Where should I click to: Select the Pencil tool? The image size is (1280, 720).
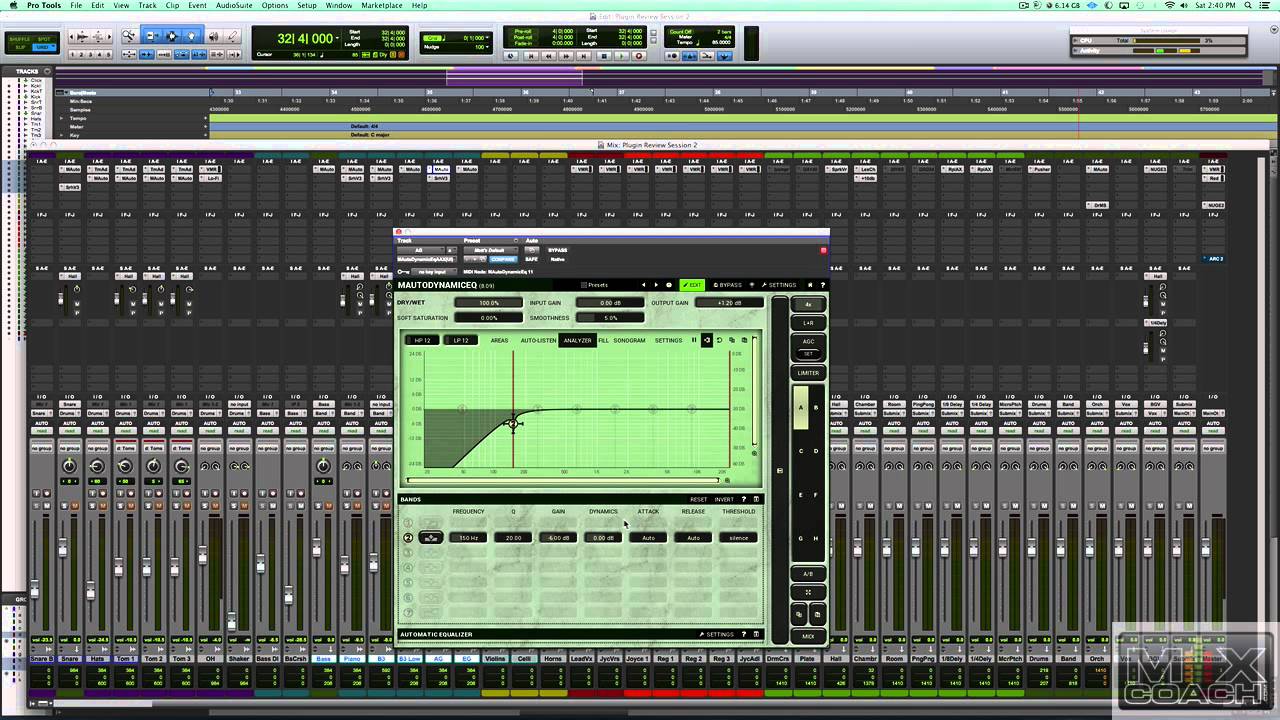point(234,36)
